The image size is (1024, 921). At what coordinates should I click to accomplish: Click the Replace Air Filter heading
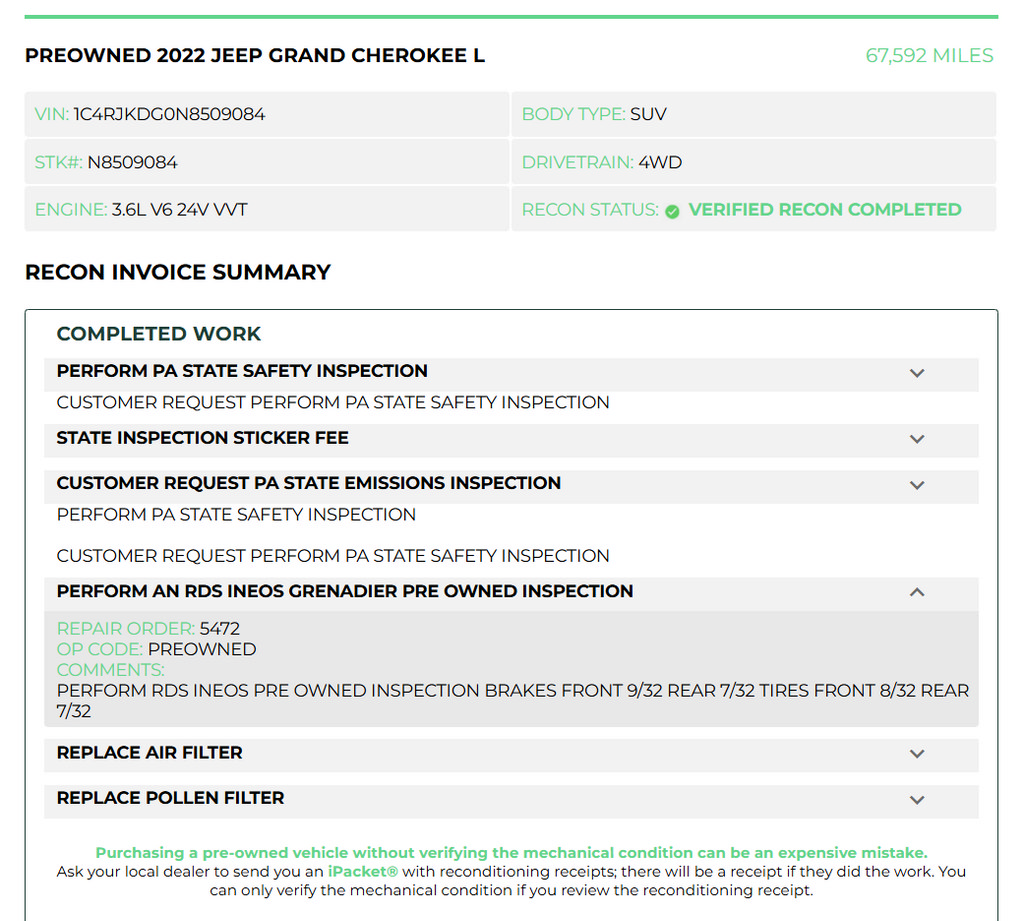[150, 752]
